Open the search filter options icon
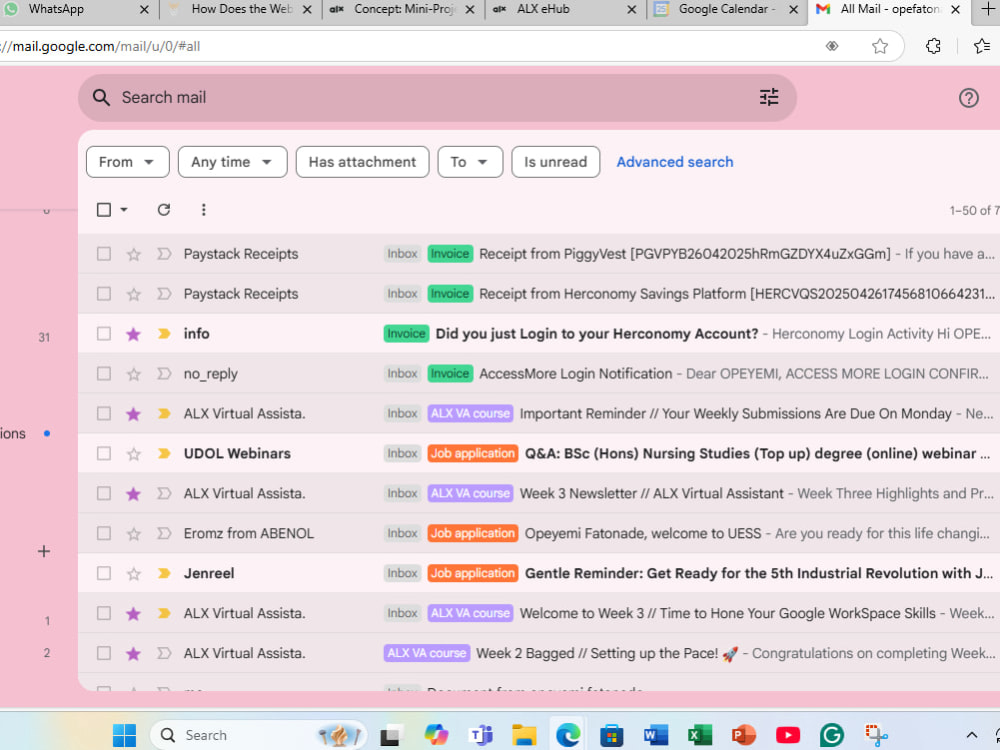The height and width of the screenshot is (750, 1000). (769, 97)
